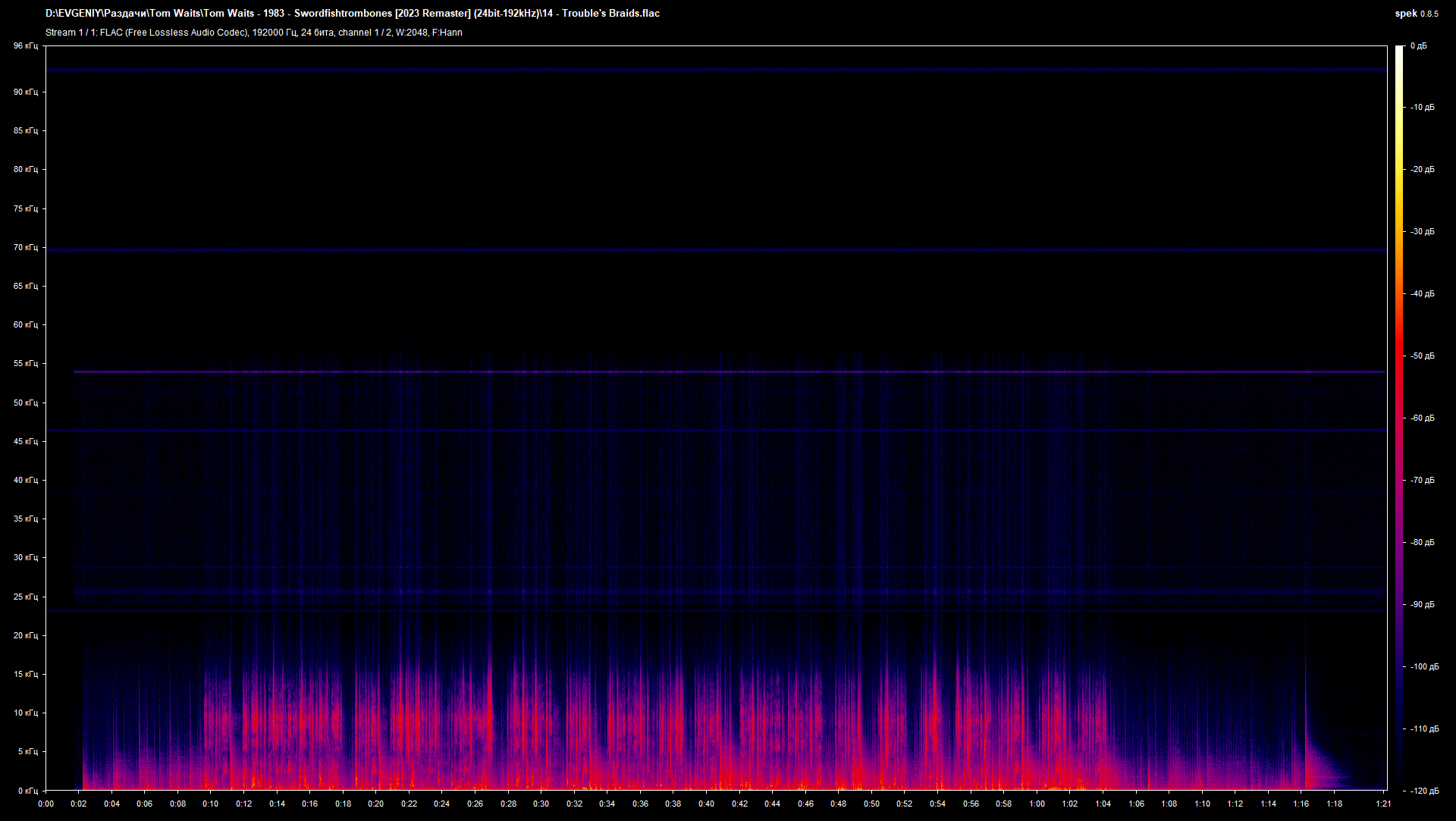The image size is (1456, 821).
Task: Click the 0:30 time axis label
Action: coord(541,804)
